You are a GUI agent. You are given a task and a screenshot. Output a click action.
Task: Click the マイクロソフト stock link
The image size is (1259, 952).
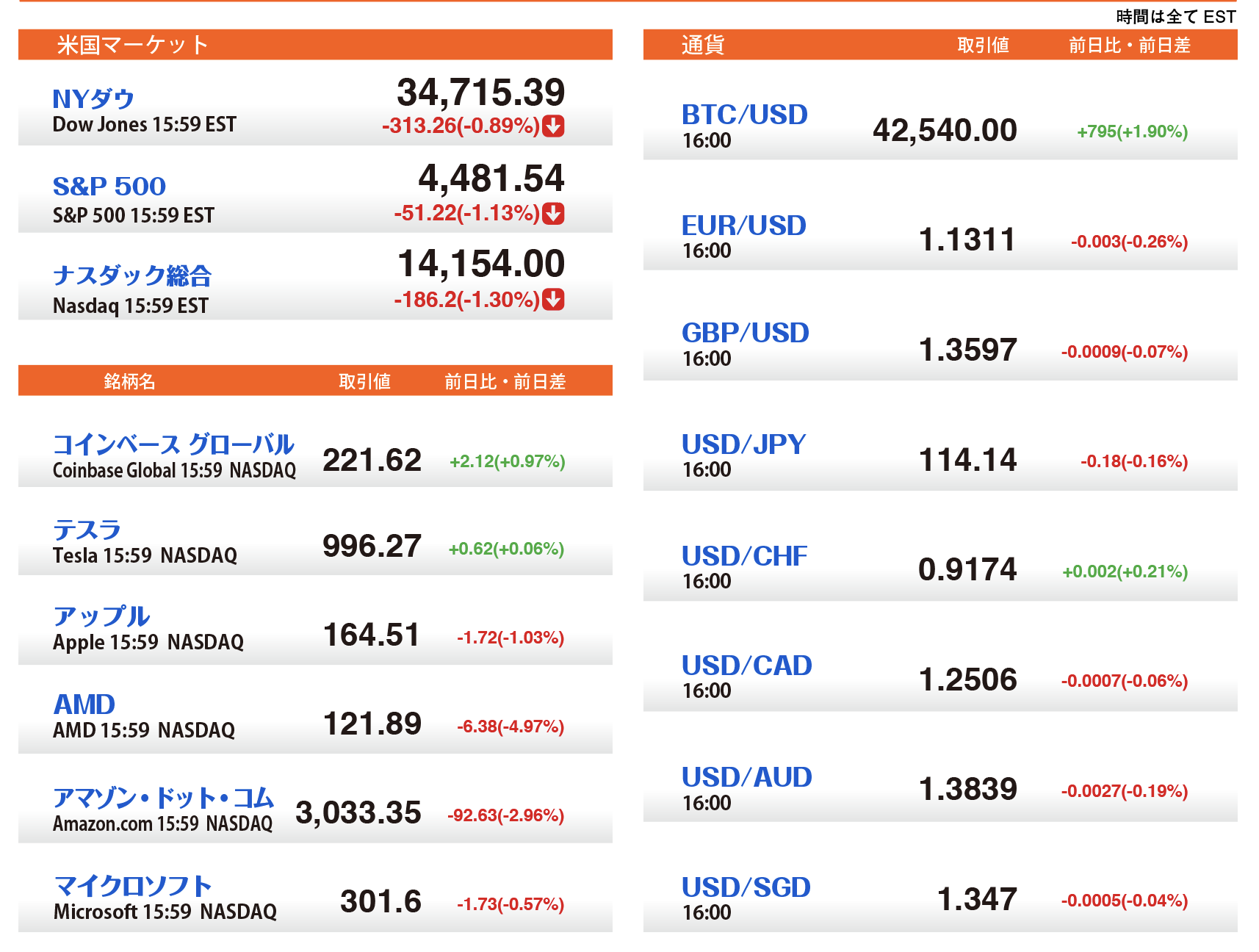[133, 886]
